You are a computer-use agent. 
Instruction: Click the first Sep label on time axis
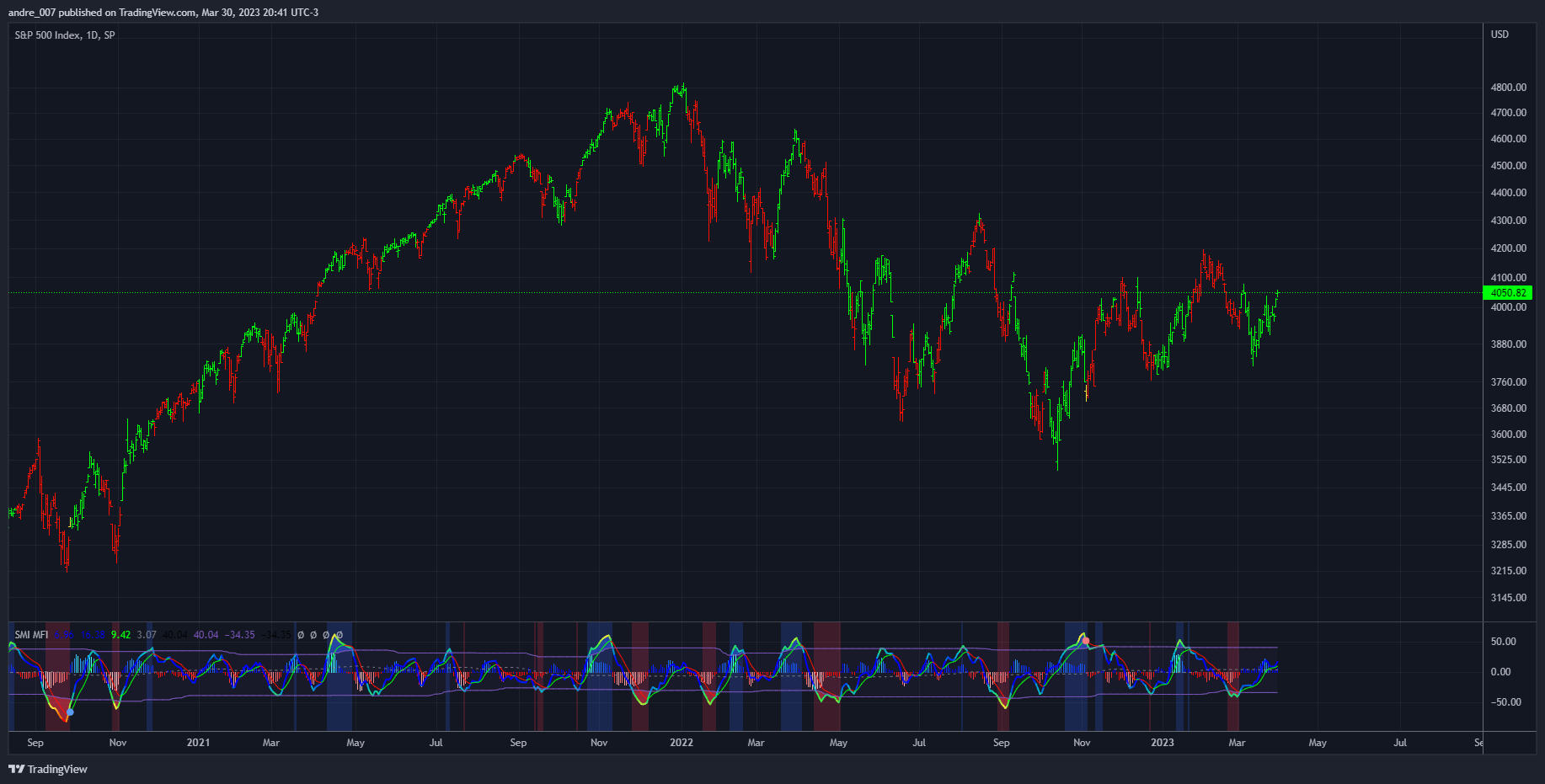pyautogui.click(x=35, y=743)
